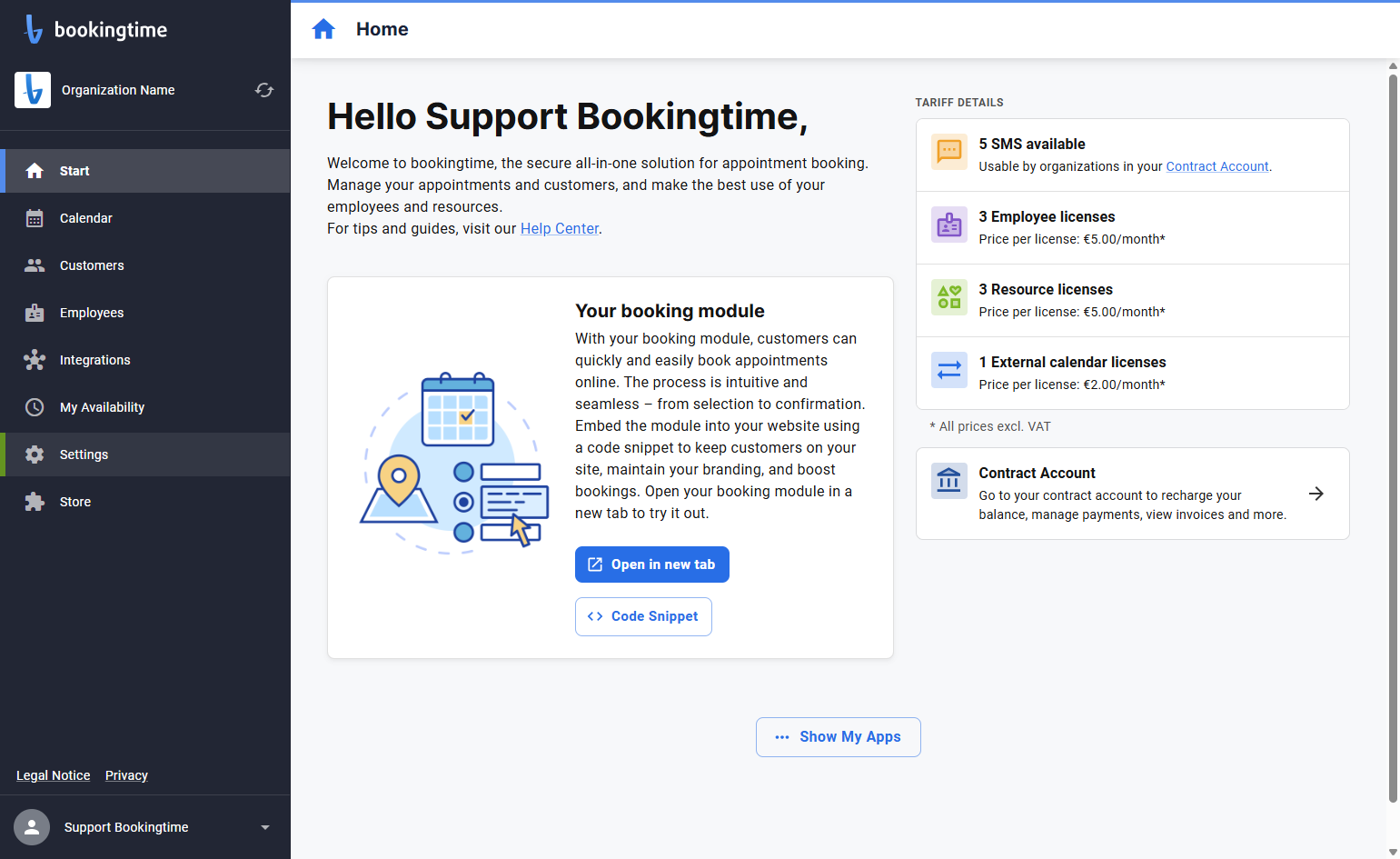Click the Customers people icon
The image size is (1400, 859).
[x=35, y=265]
